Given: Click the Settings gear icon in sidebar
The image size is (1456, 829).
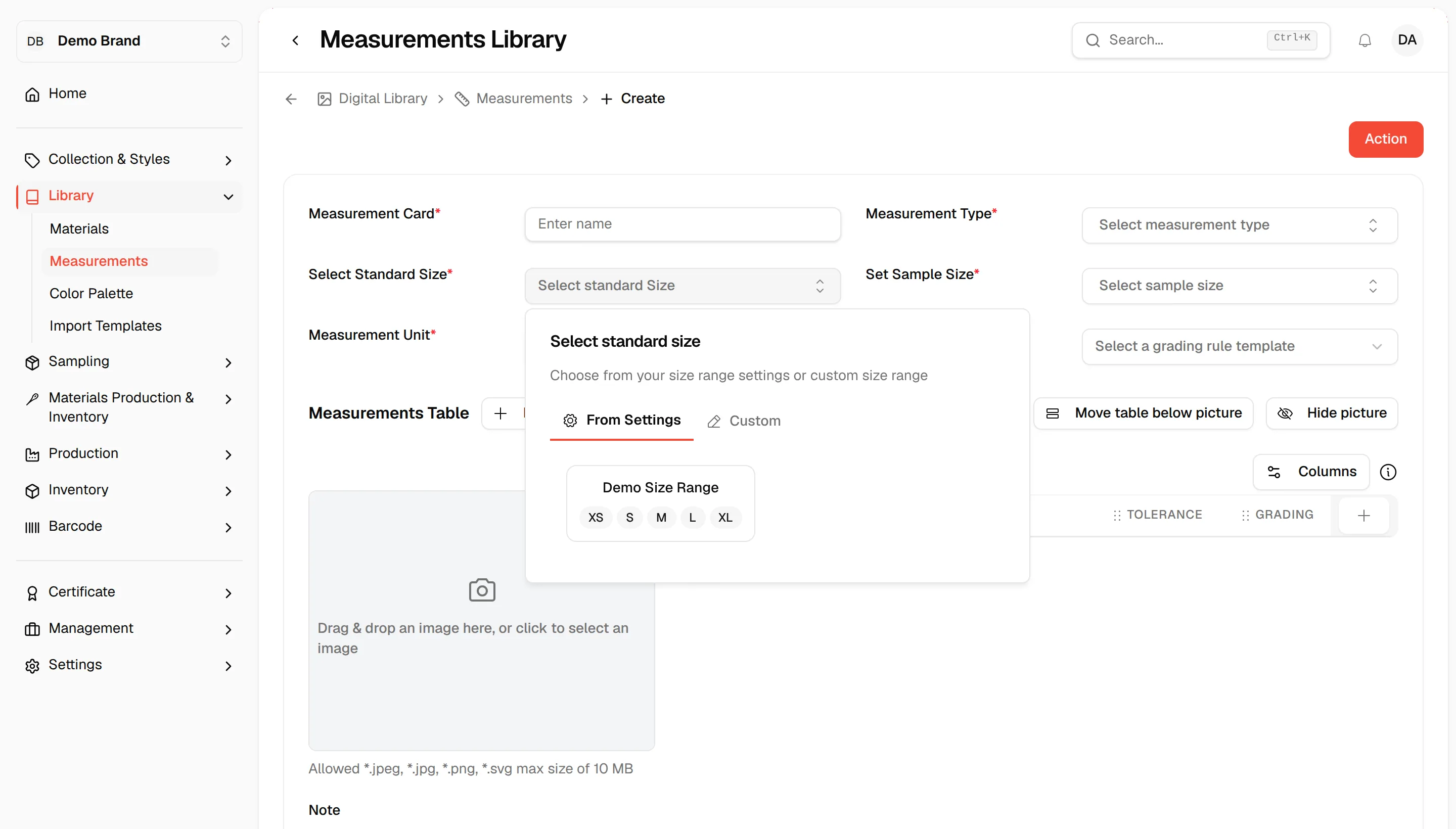Looking at the screenshot, I should coord(32,666).
